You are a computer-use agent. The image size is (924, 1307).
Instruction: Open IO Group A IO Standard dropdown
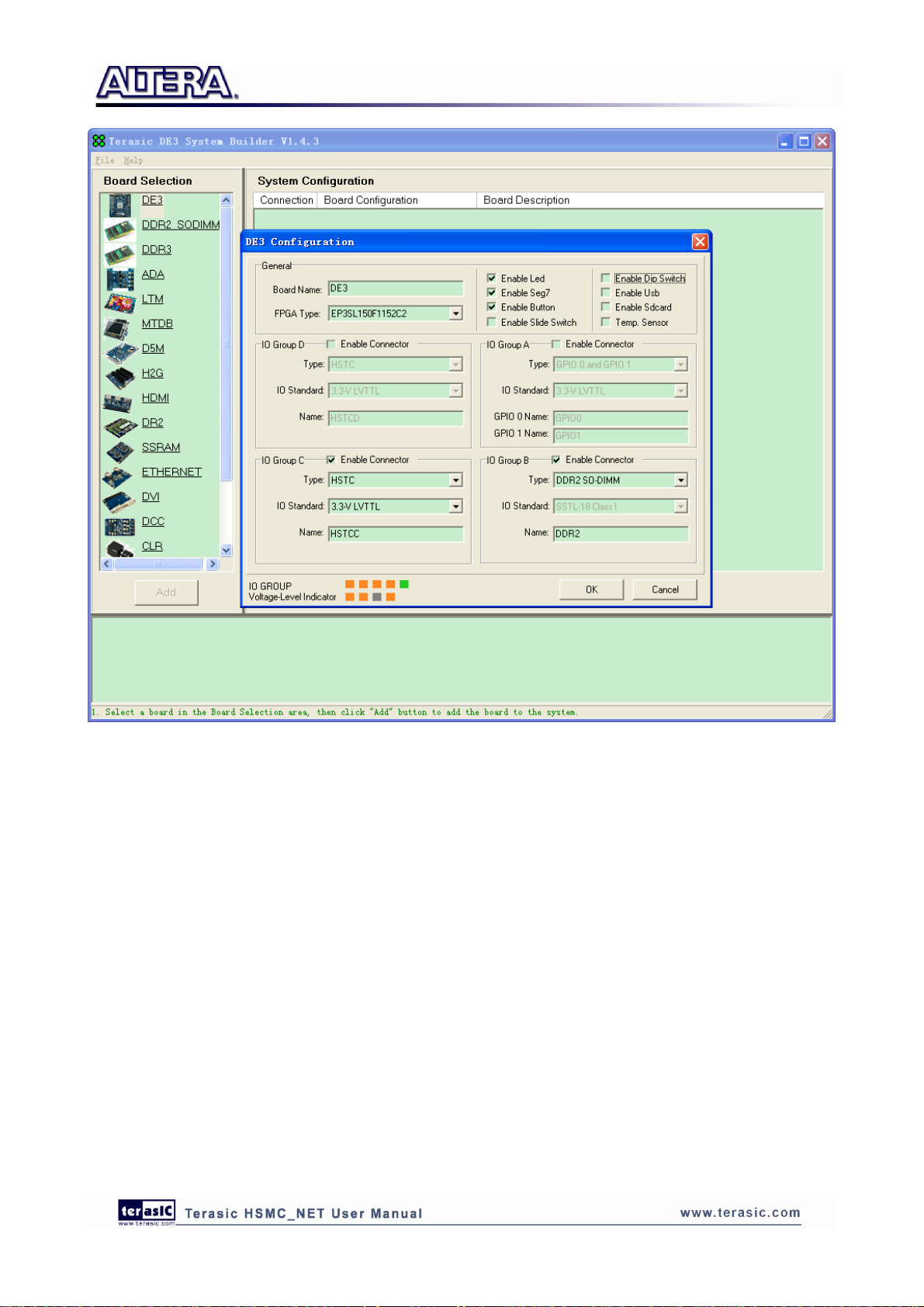tap(680, 391)
